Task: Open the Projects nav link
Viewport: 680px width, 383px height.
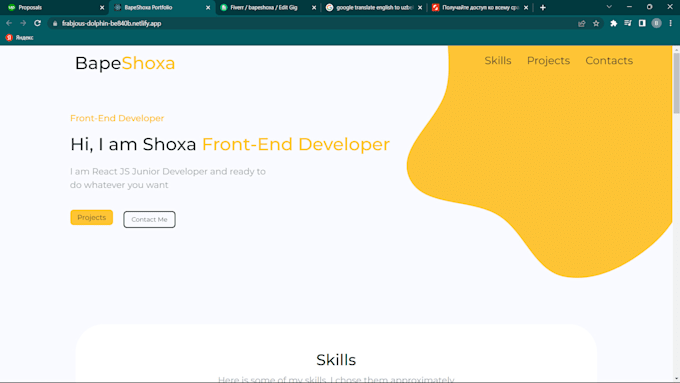Action: pos(548,61)
